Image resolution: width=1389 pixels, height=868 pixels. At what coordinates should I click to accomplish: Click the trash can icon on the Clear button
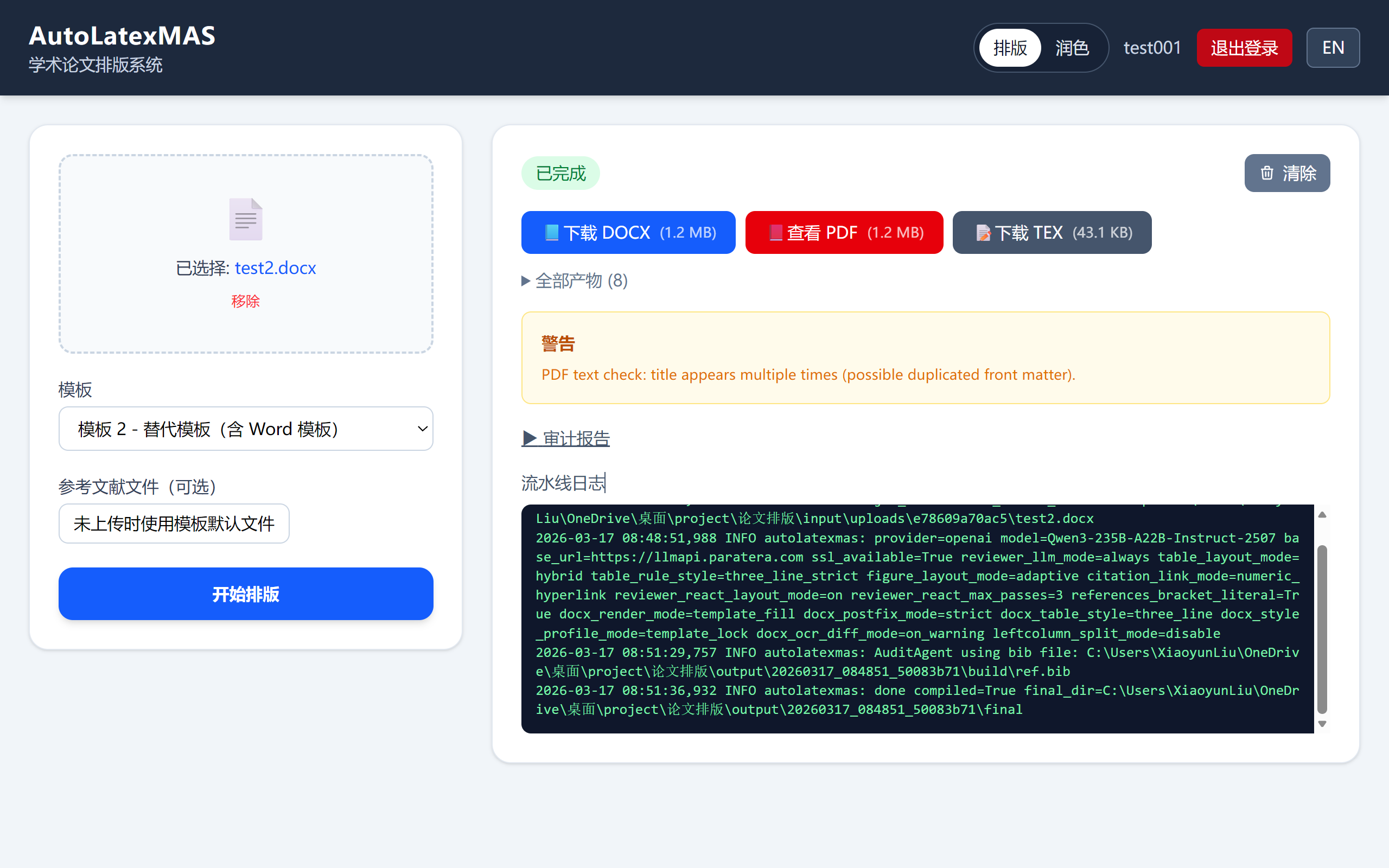tap(1267, 173)
